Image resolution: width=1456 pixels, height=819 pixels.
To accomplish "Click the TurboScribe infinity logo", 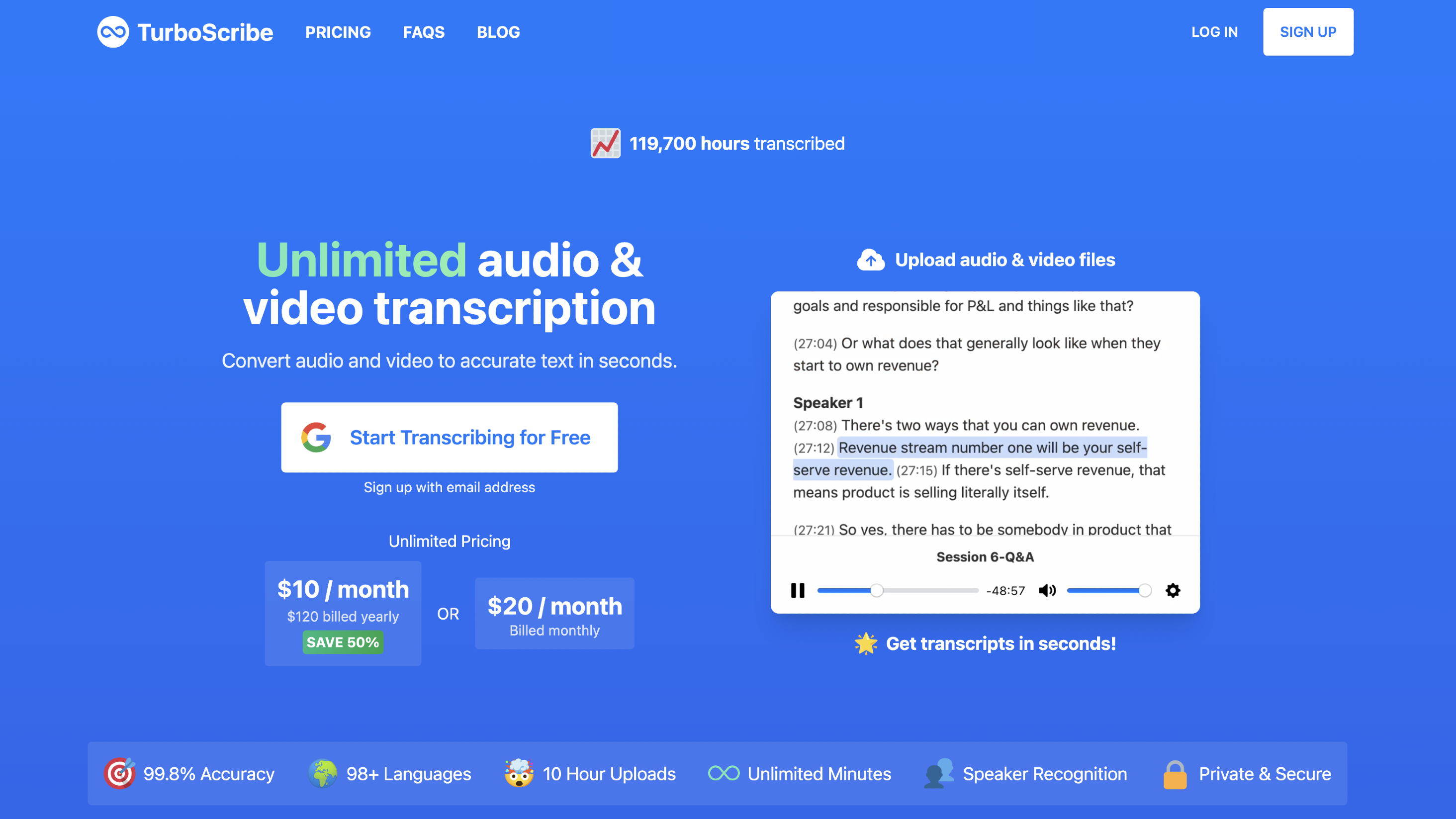I will pos(113,32).
